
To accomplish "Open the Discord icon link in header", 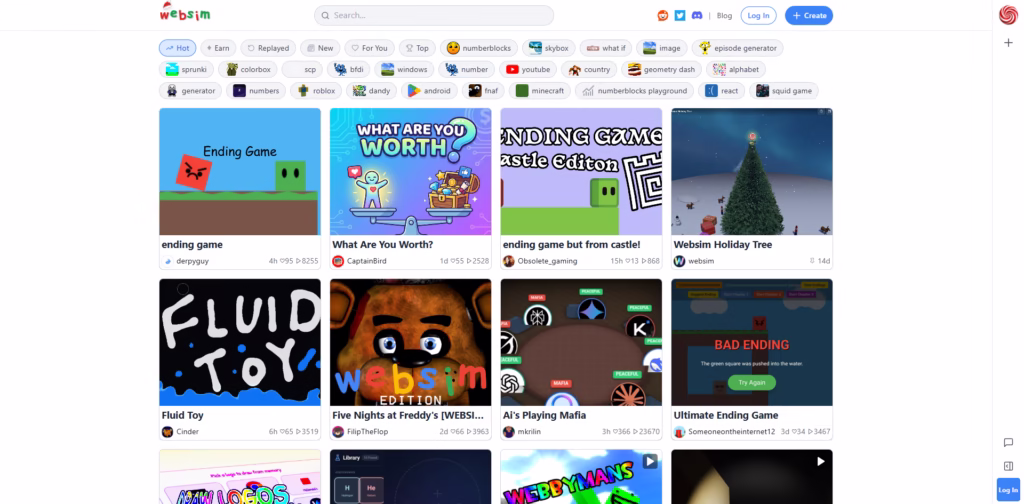I will (x=697, y=15).
